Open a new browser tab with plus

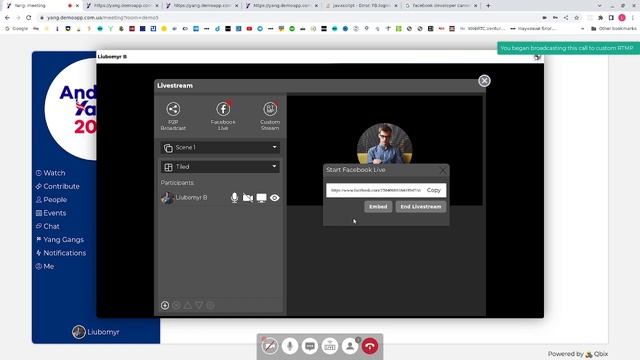(x=488, y=6)
